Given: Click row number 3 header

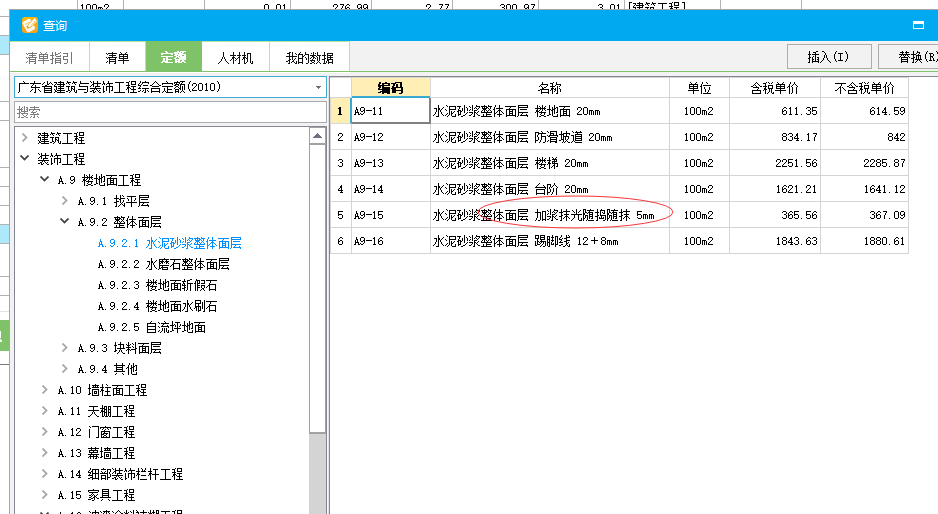Looking at the screenshot, I should (x=340, y=163).
